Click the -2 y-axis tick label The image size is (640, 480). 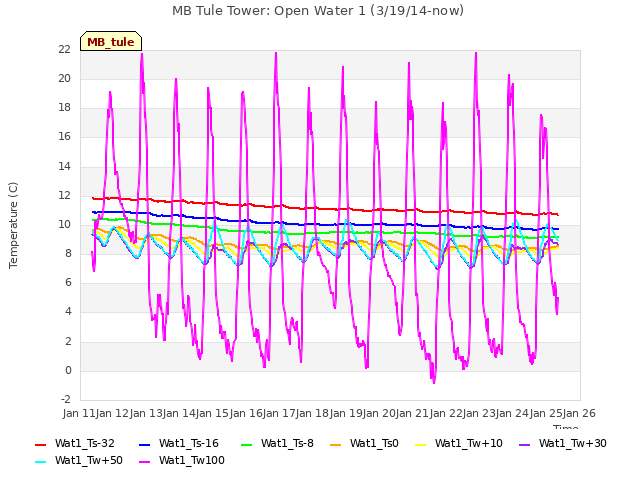click(x=66, y=400)
